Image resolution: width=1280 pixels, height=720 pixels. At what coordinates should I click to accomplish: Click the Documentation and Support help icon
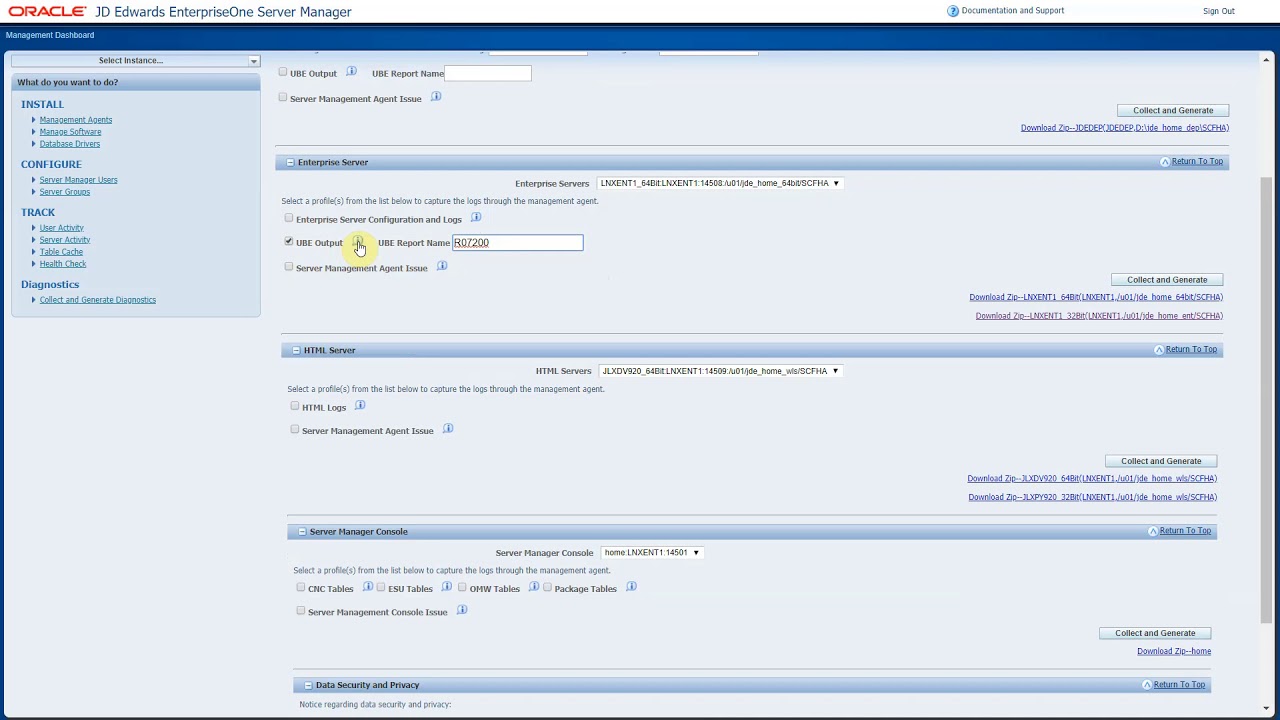pyautogui.click(x=953, y=11)
